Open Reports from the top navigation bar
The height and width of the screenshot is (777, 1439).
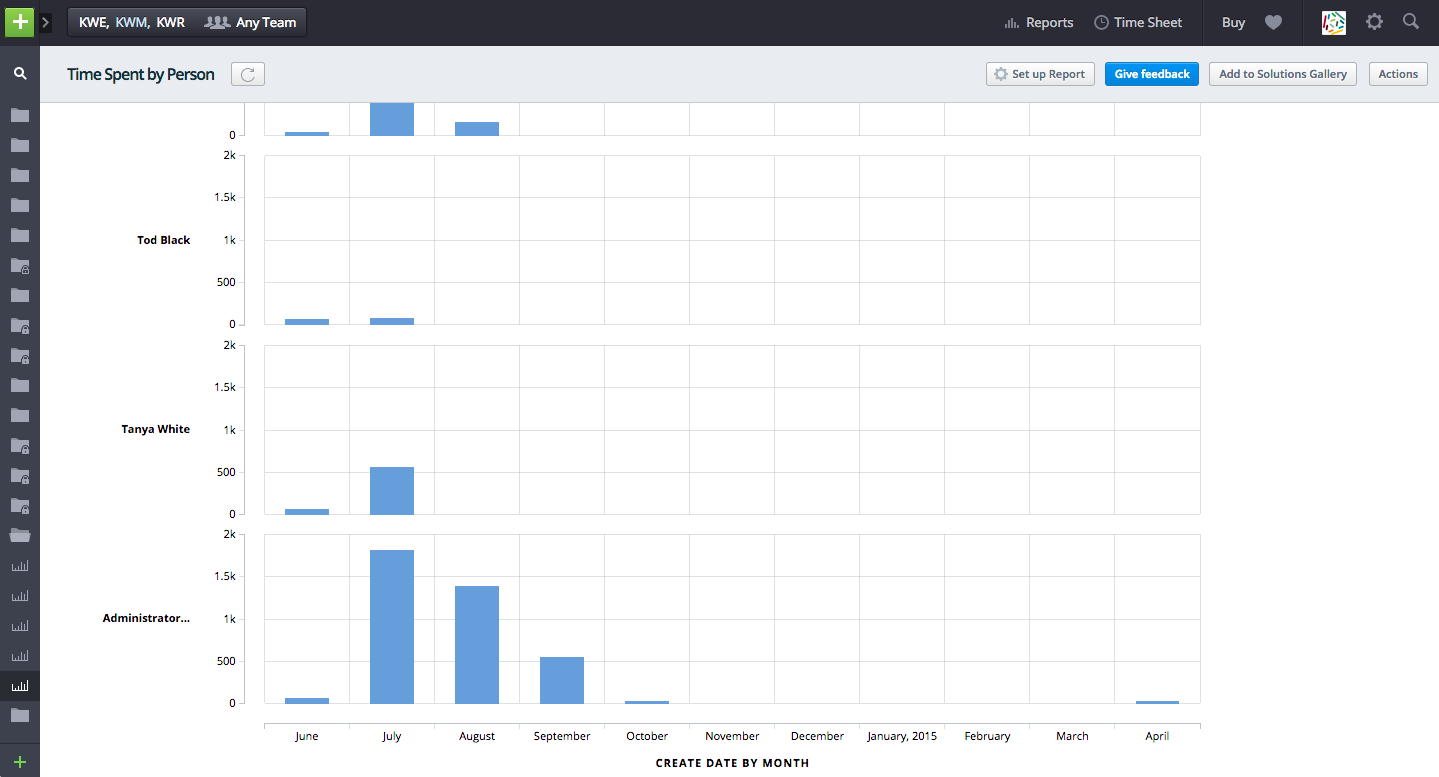pyautogui.click(x=1038, y=22)
